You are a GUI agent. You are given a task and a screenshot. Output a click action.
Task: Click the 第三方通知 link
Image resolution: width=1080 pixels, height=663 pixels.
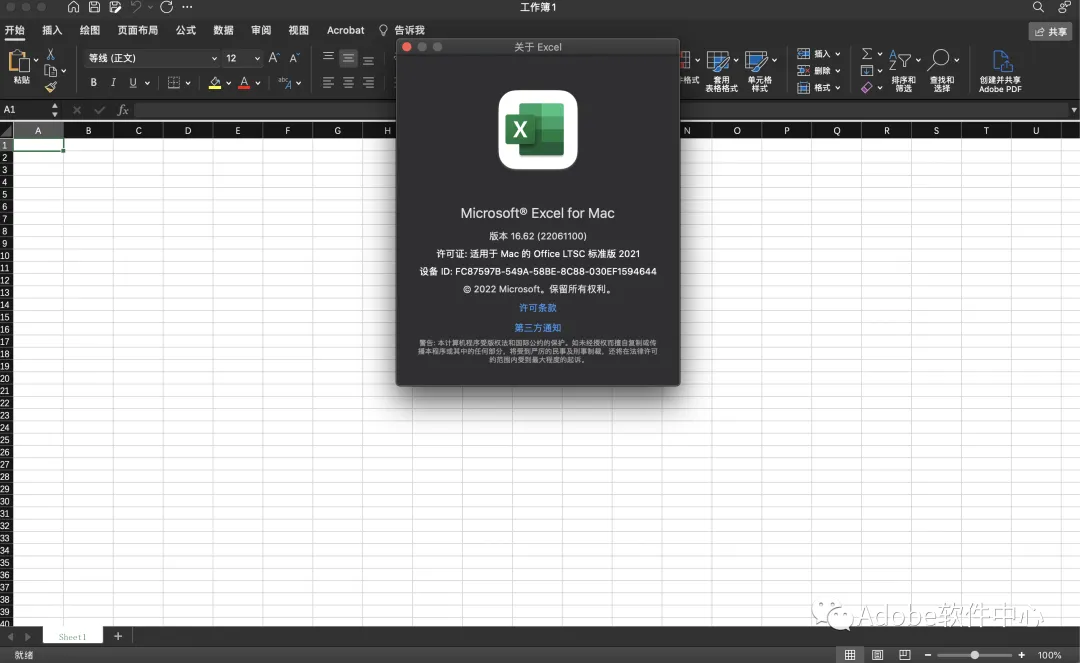538,328
